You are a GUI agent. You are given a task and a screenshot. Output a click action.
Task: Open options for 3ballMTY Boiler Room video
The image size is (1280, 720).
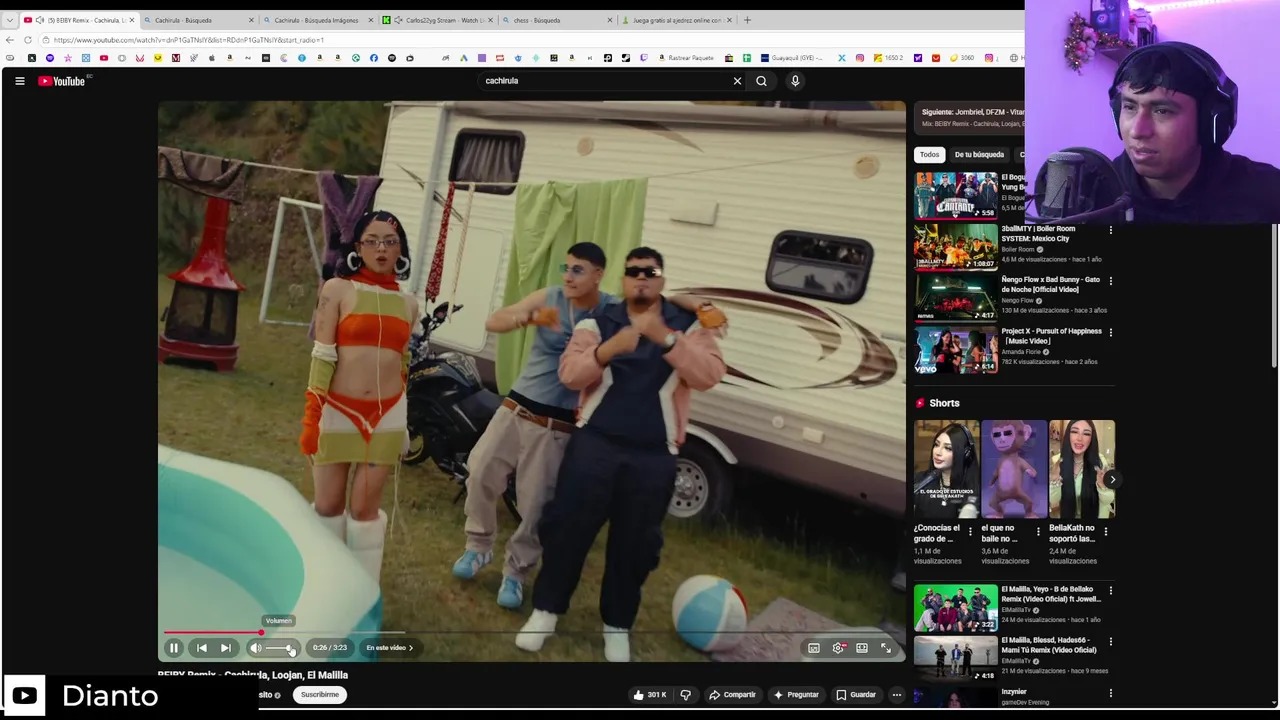pos(1110,230)
